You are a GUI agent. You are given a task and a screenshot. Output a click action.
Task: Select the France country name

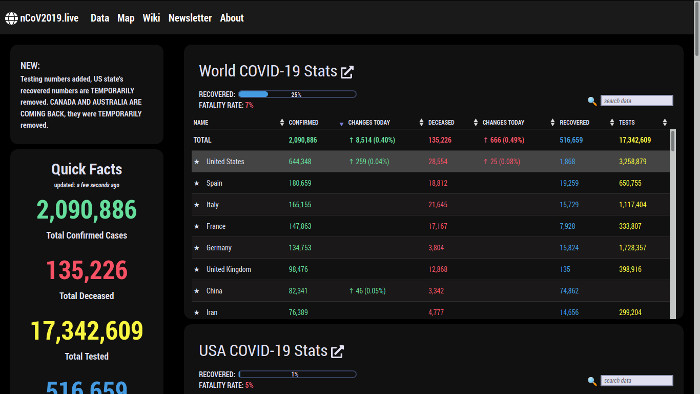click(x=216, y=227)
